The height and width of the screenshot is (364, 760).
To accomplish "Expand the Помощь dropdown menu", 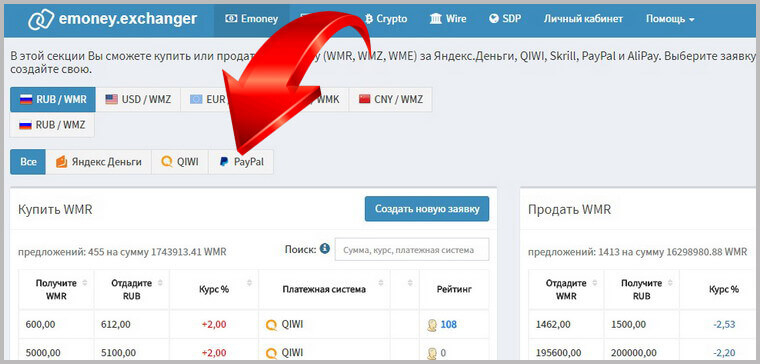I will coord(670,19).
